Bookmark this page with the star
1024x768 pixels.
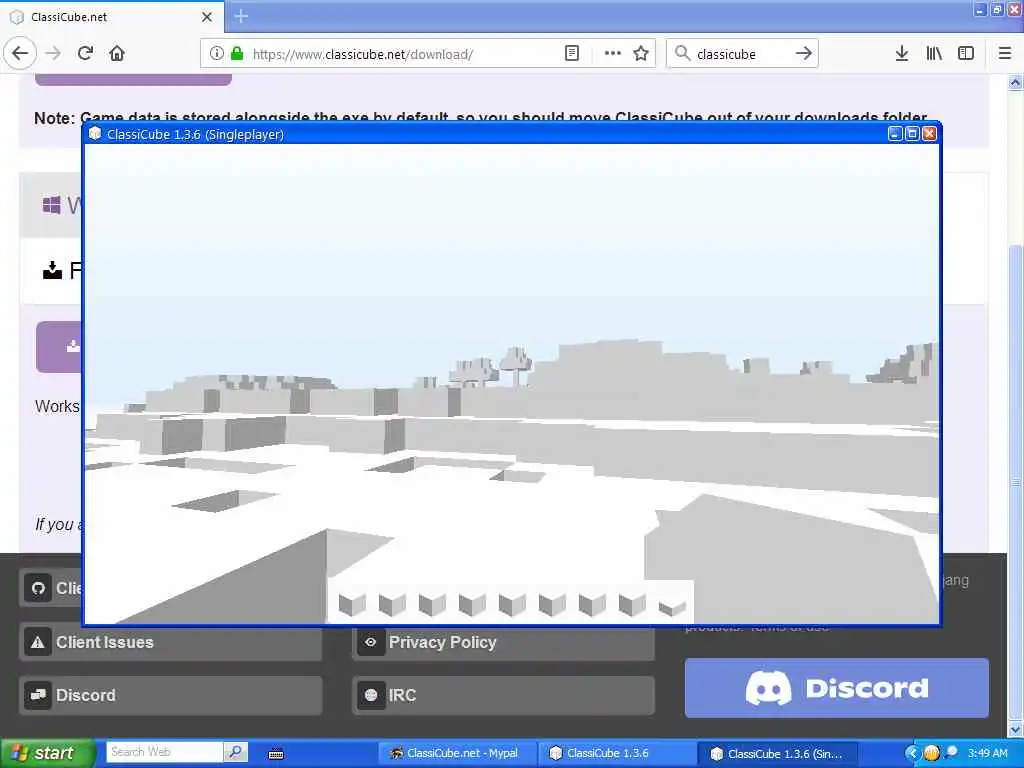pos(641,54)
